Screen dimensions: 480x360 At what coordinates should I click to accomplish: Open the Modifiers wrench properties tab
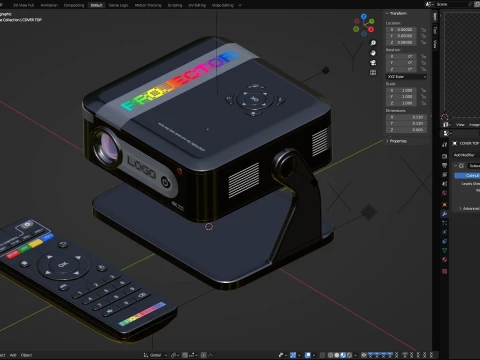pos(444,214)
